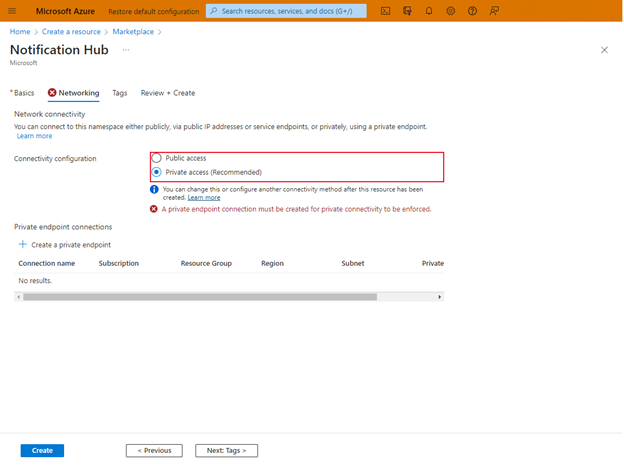Click the red error icon beside private endpoint message
This screenshot has height=470, width=624.
point(154,209)
